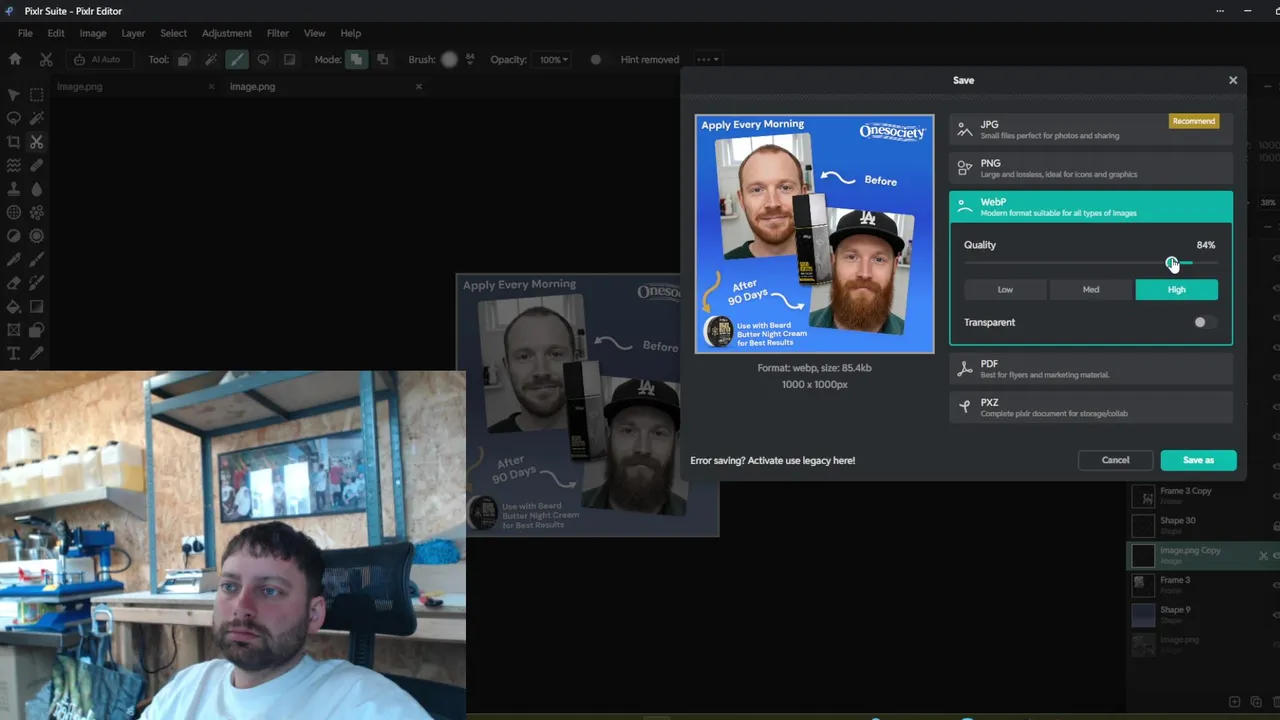Choose the draw cutout tool option

(x=237, y=59)
